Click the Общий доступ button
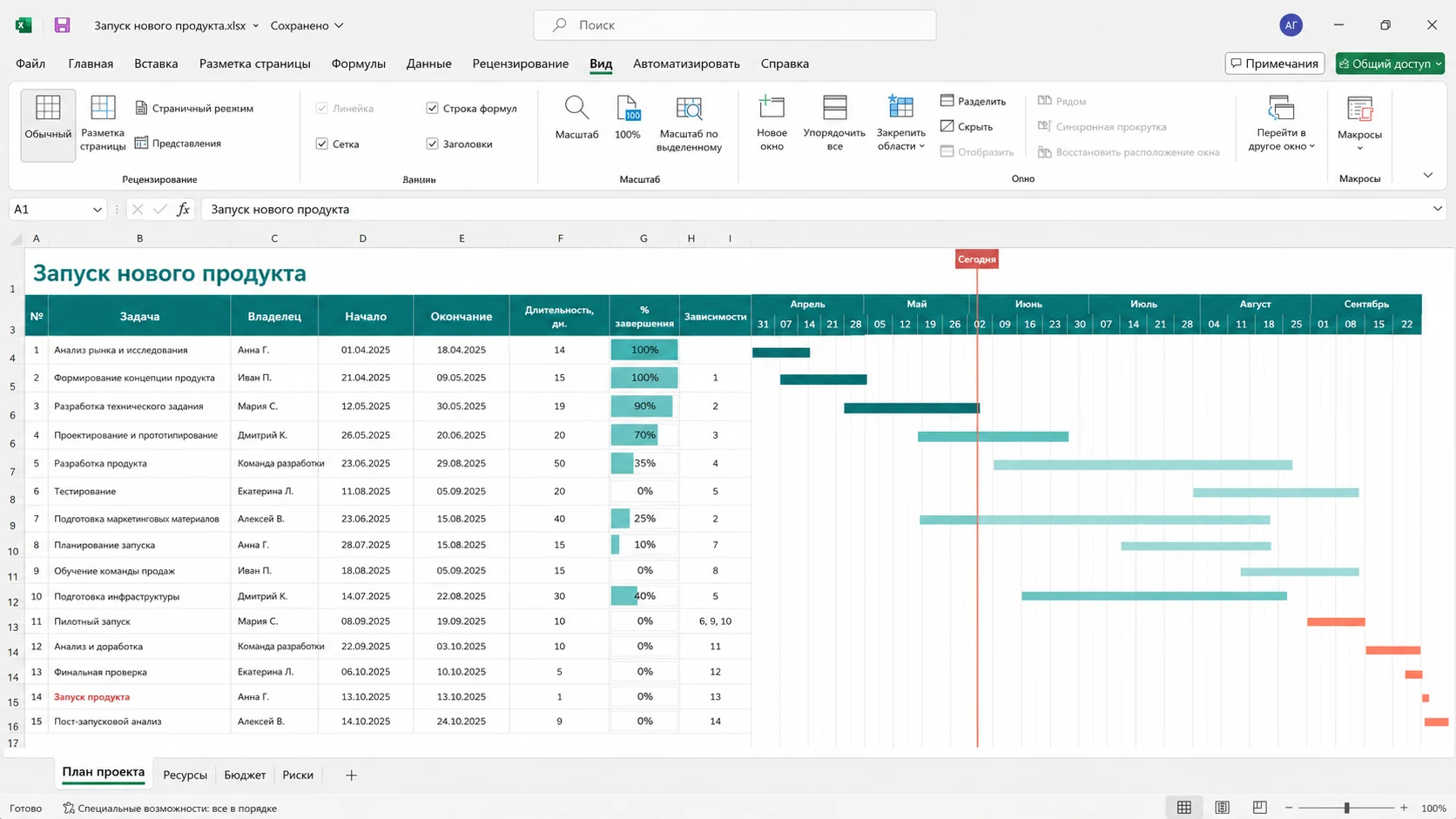Screen dimensions: 1456x819 1390,64
